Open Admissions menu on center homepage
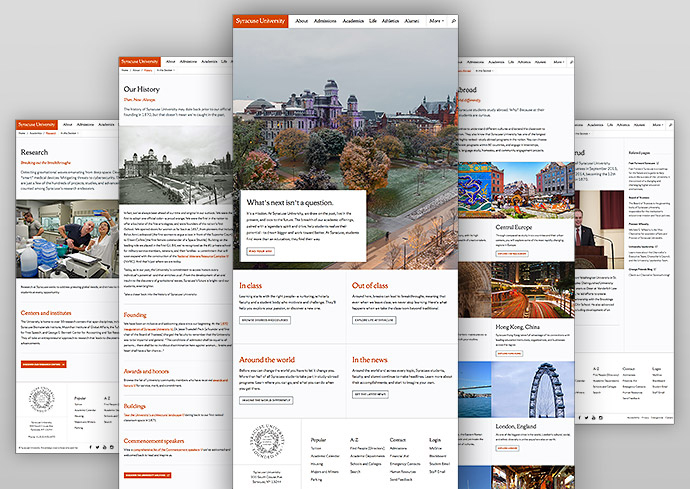Screen dimensions: 690x489 click(x=325, y=21)
